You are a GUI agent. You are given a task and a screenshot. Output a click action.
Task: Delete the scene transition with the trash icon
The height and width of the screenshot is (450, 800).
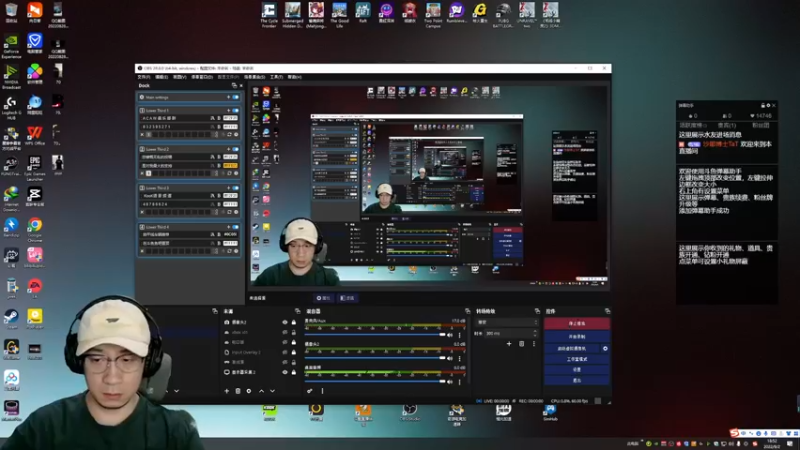[521, 344]
